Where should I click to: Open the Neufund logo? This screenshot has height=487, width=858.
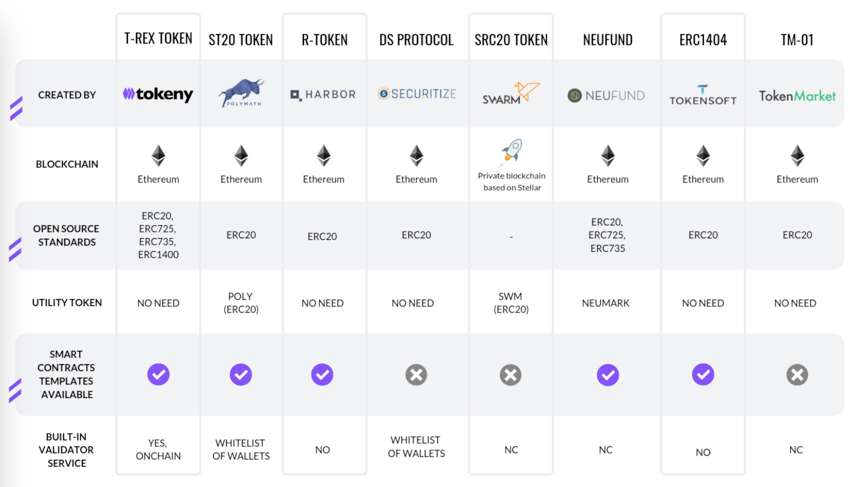pyautogui.click(x=606, y=96)
